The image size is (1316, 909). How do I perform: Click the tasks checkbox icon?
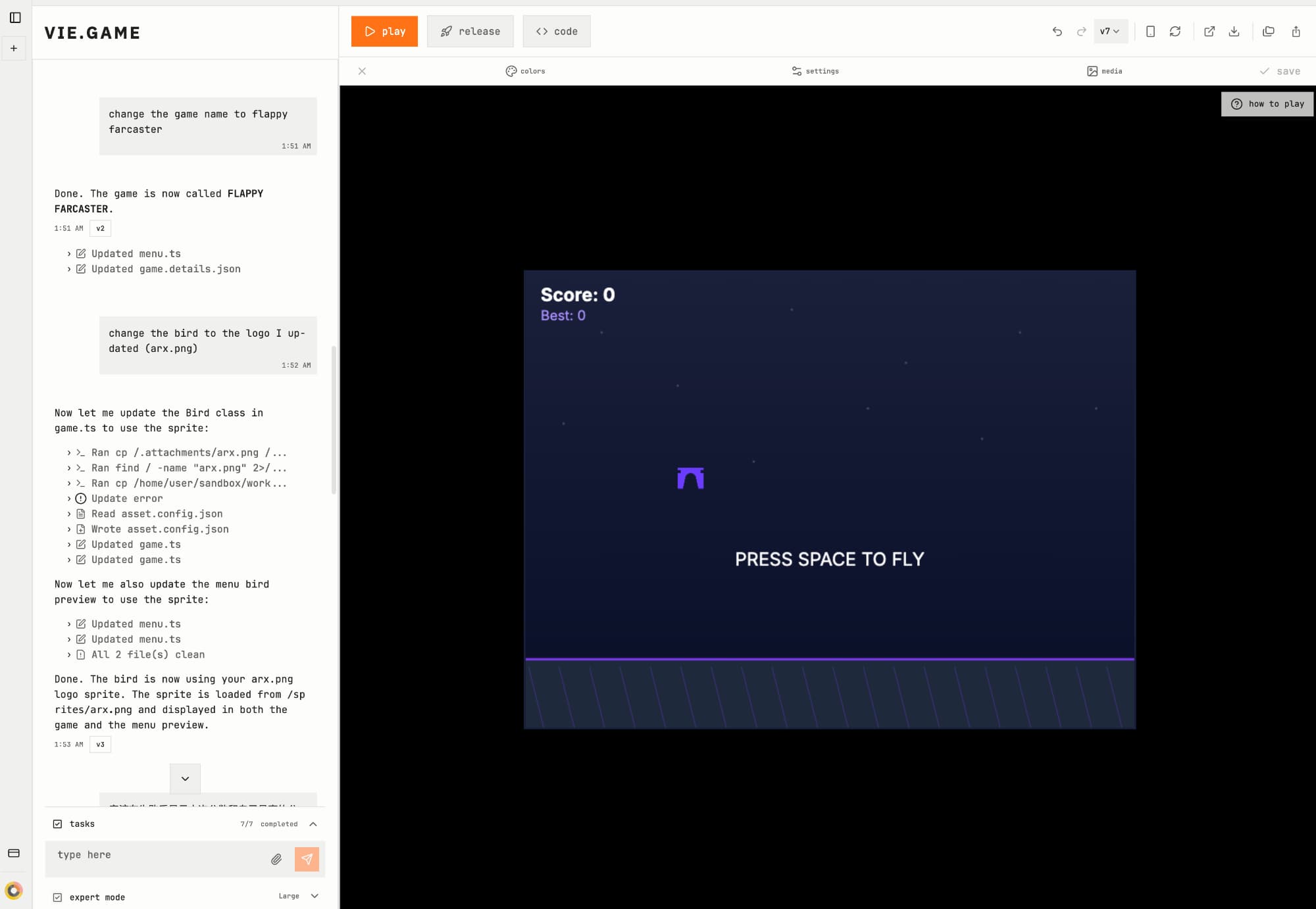(x=58, y=823)
